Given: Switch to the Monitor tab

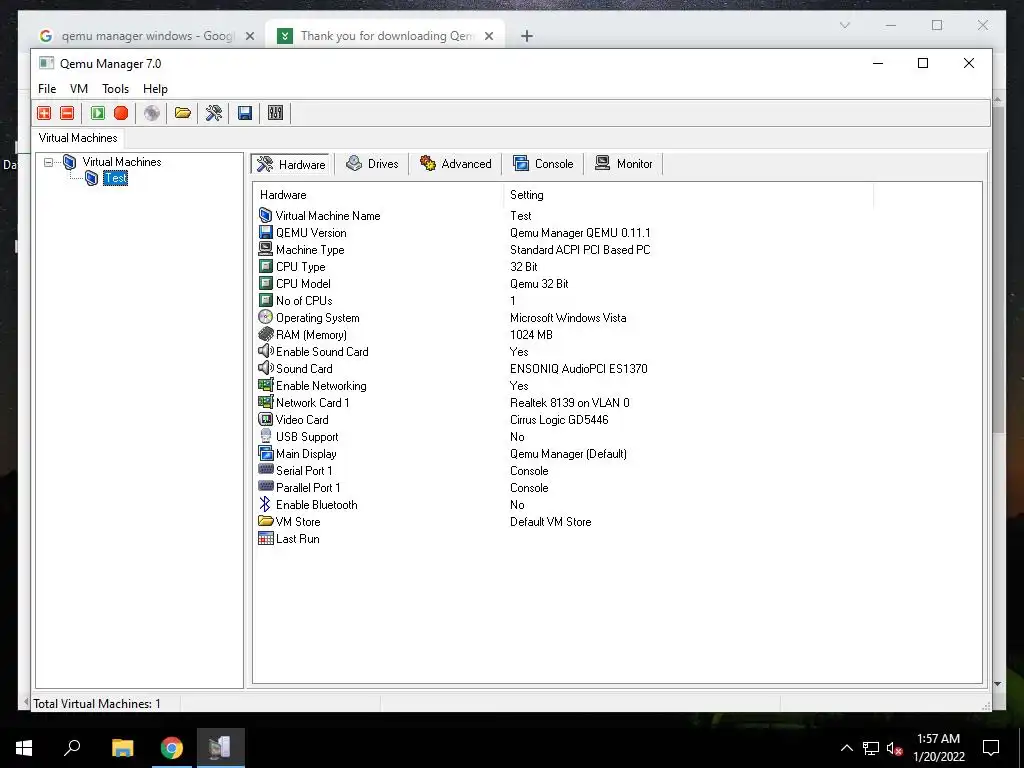Looking at the screenshot, I should (x=624, y=164).
